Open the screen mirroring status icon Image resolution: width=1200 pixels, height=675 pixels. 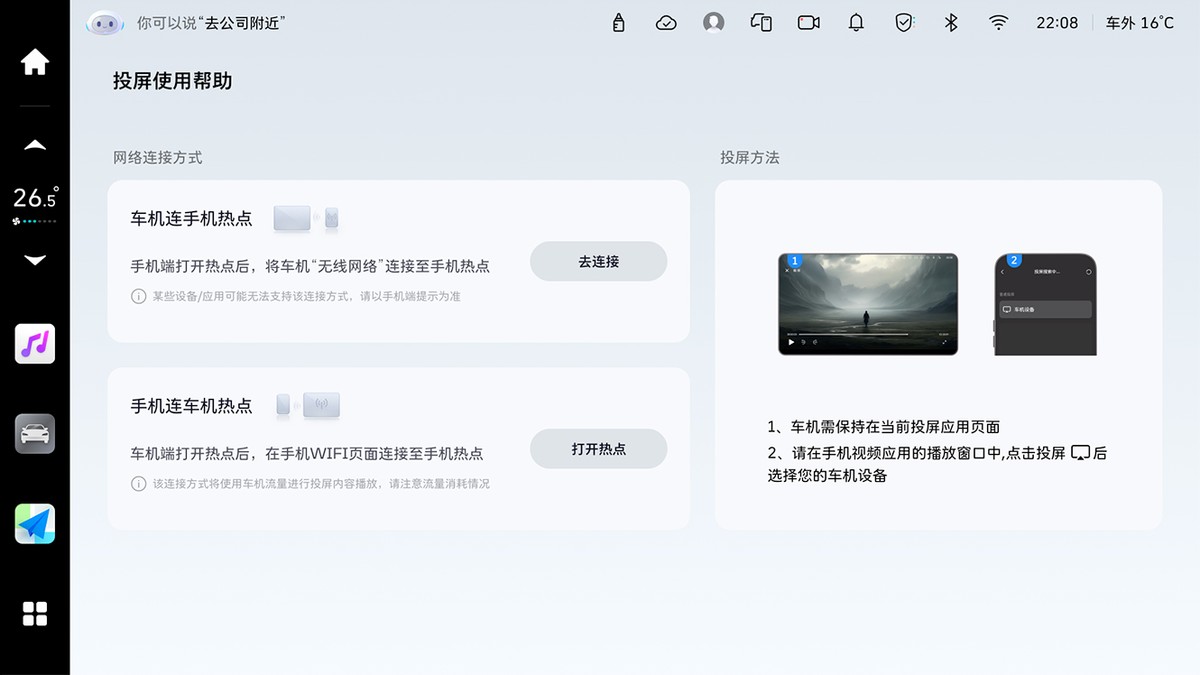point(761,23)
